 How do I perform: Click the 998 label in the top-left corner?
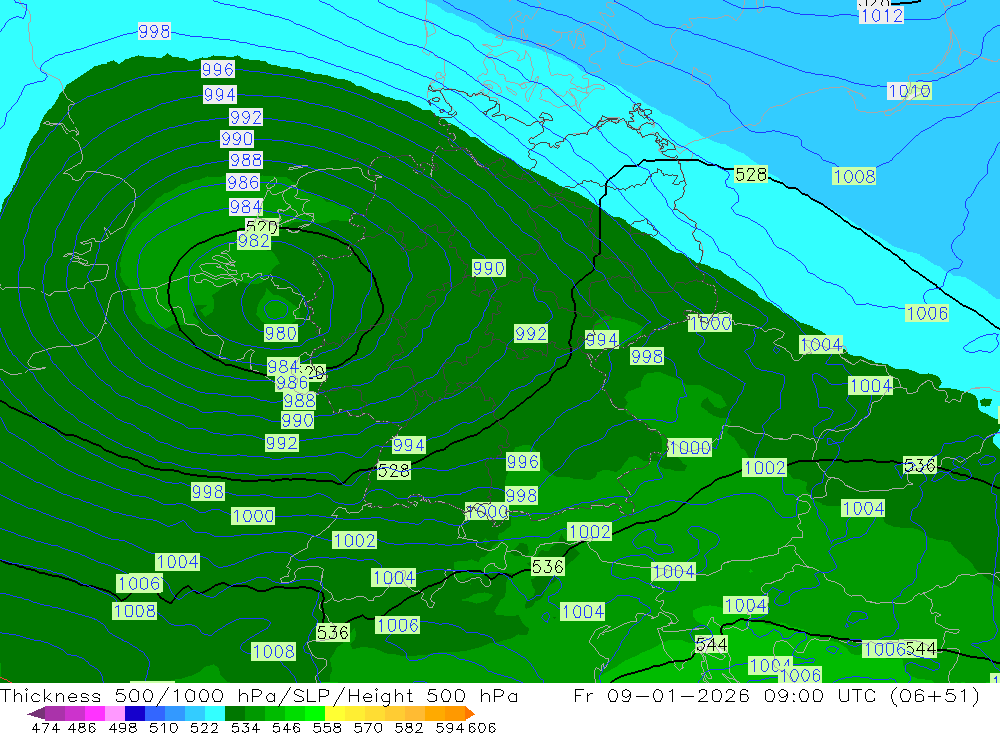[154, 31]
